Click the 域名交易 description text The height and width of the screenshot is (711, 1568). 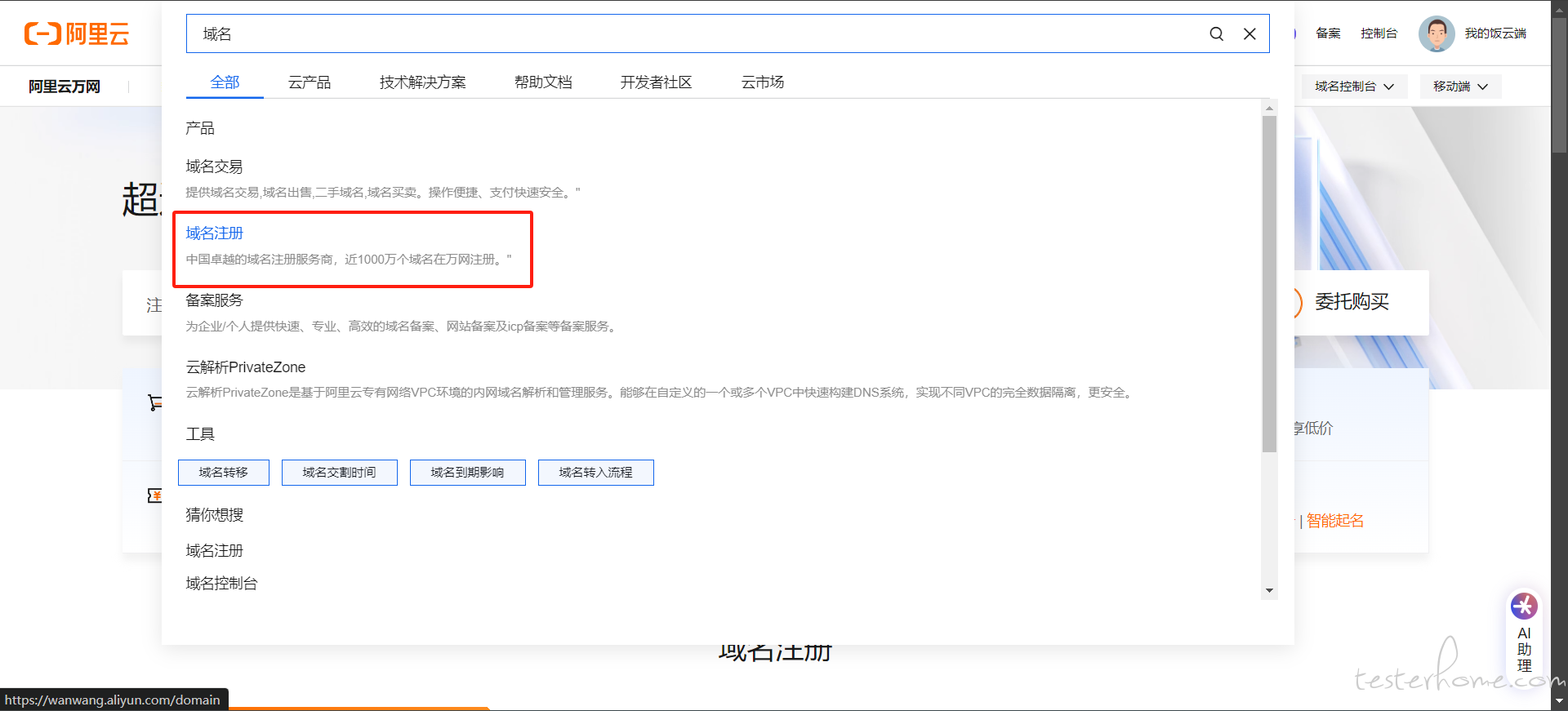383,193
